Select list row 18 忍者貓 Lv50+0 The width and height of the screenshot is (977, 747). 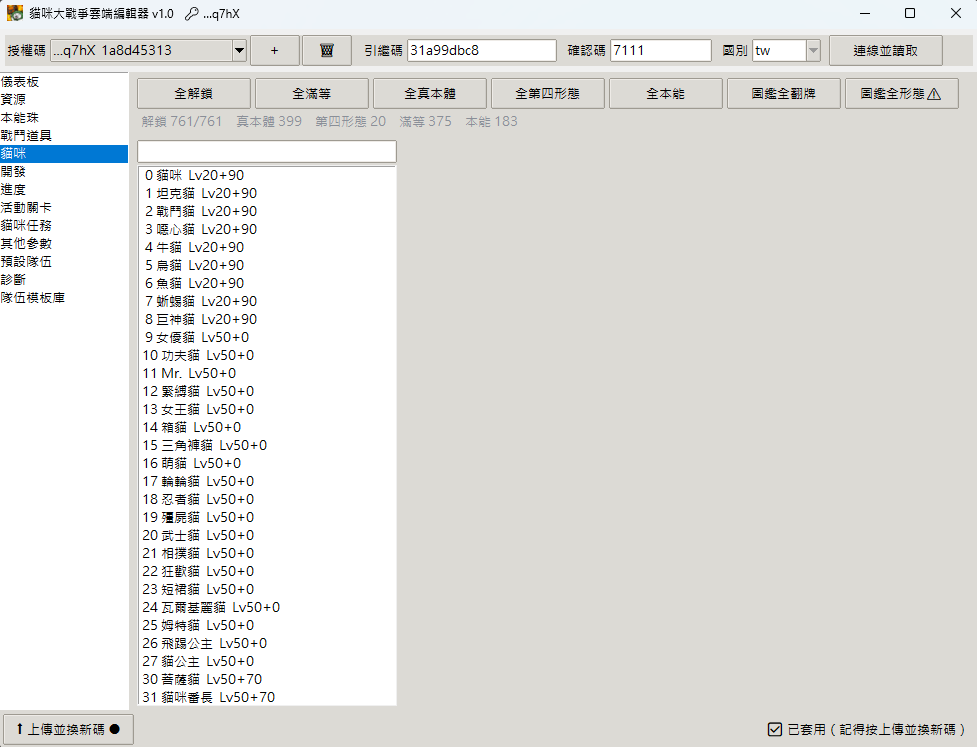[x=267, y=500]
